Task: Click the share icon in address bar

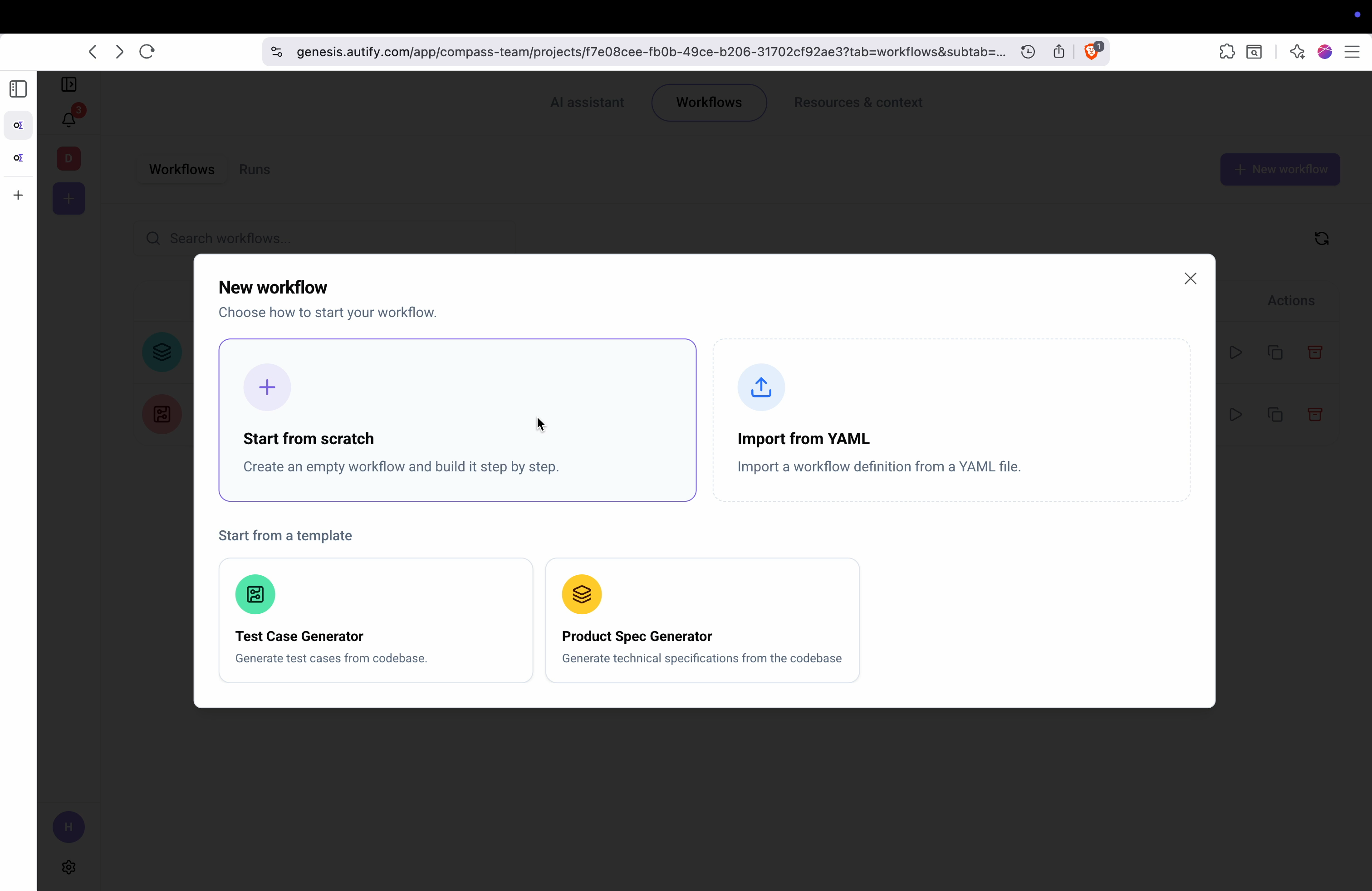Action: click(x=1058, y=52)
